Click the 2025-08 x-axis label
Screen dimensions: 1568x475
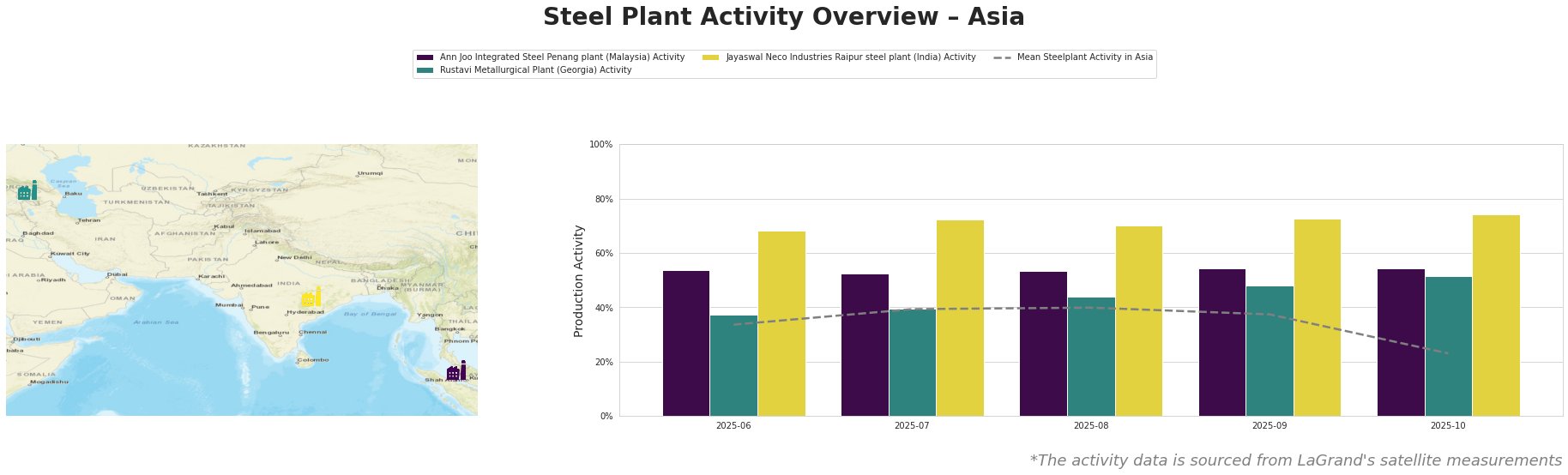[1090, 425]
